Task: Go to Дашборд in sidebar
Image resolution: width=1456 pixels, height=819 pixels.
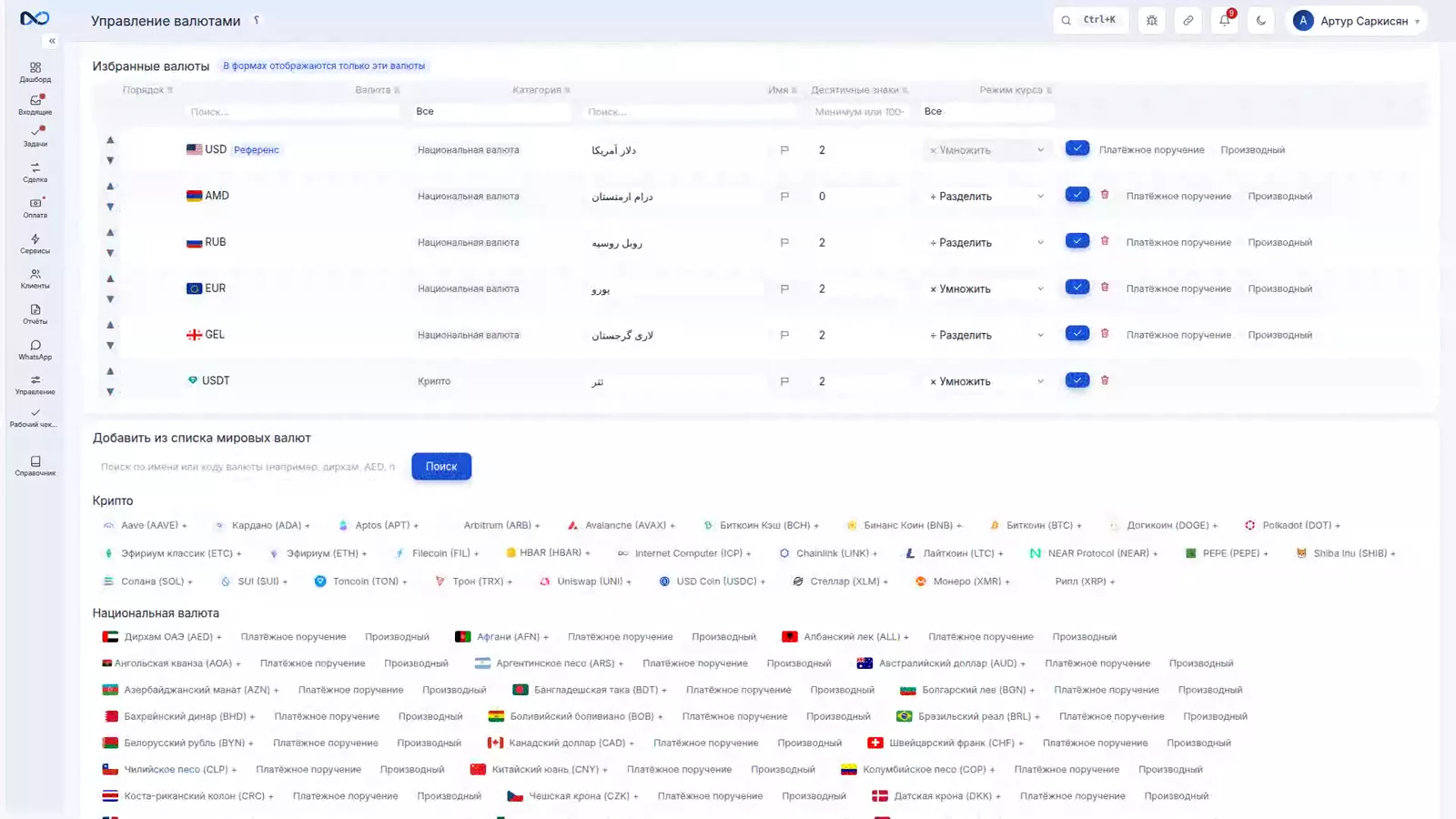Action: [35, 72]
